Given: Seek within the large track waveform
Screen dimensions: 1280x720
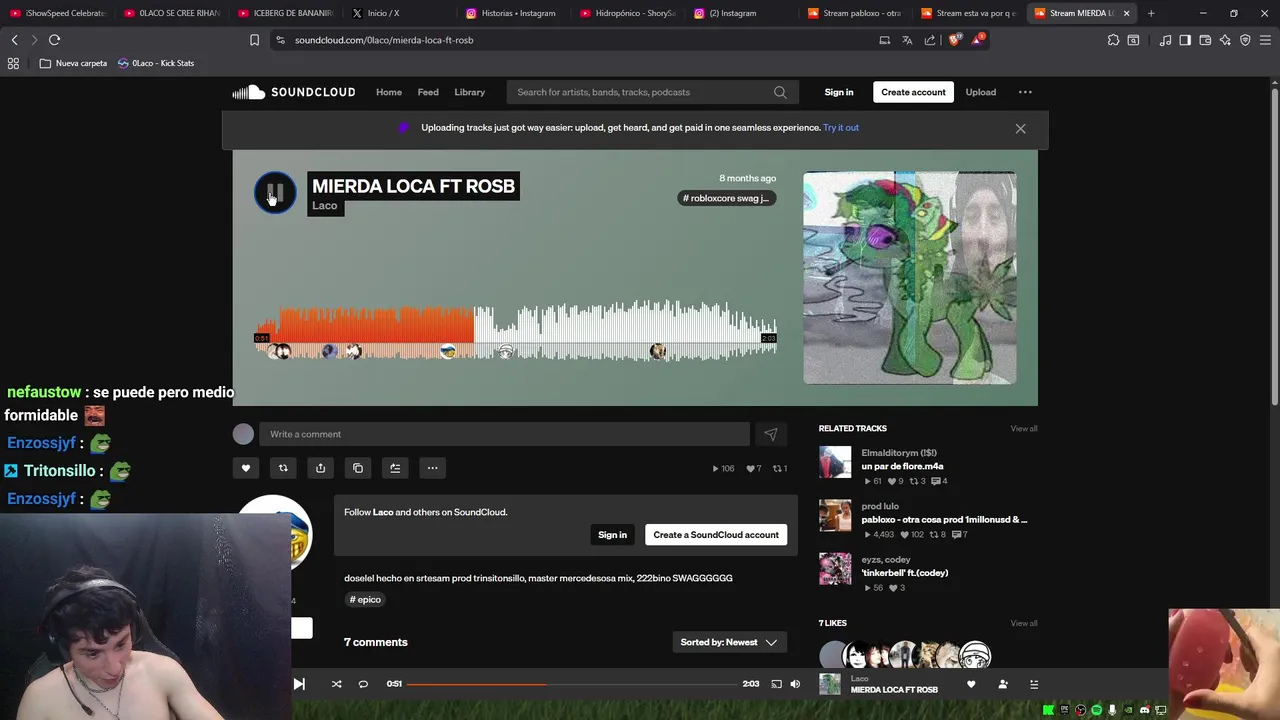Looking at the screenshot, I should click(x=516, y=330).
